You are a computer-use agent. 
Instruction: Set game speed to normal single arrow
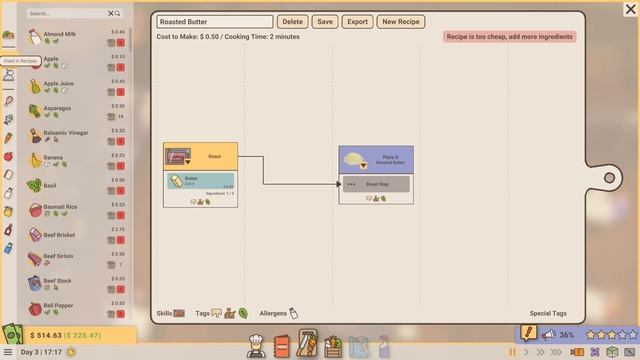coord(526,352)
